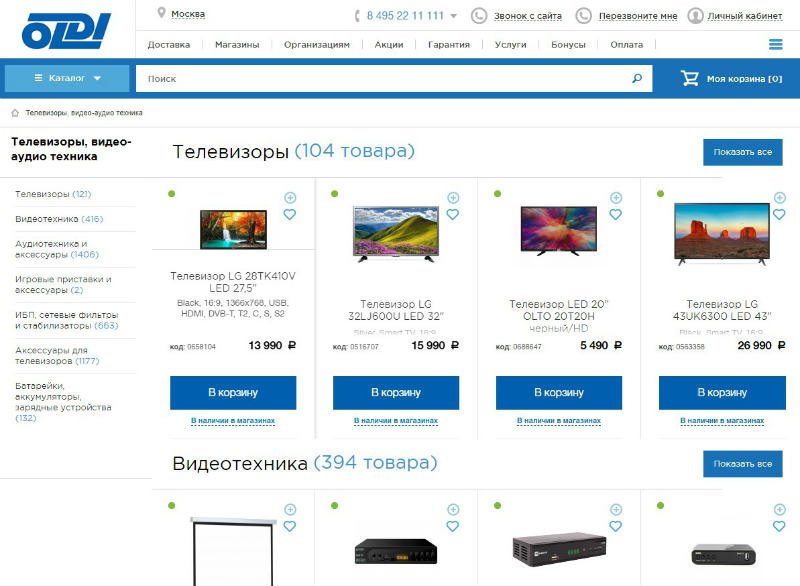Open the hamburger menu icon in the header
Image resolution: width=800 pixels, height=586 pixels.
click(x=776, y=44)
